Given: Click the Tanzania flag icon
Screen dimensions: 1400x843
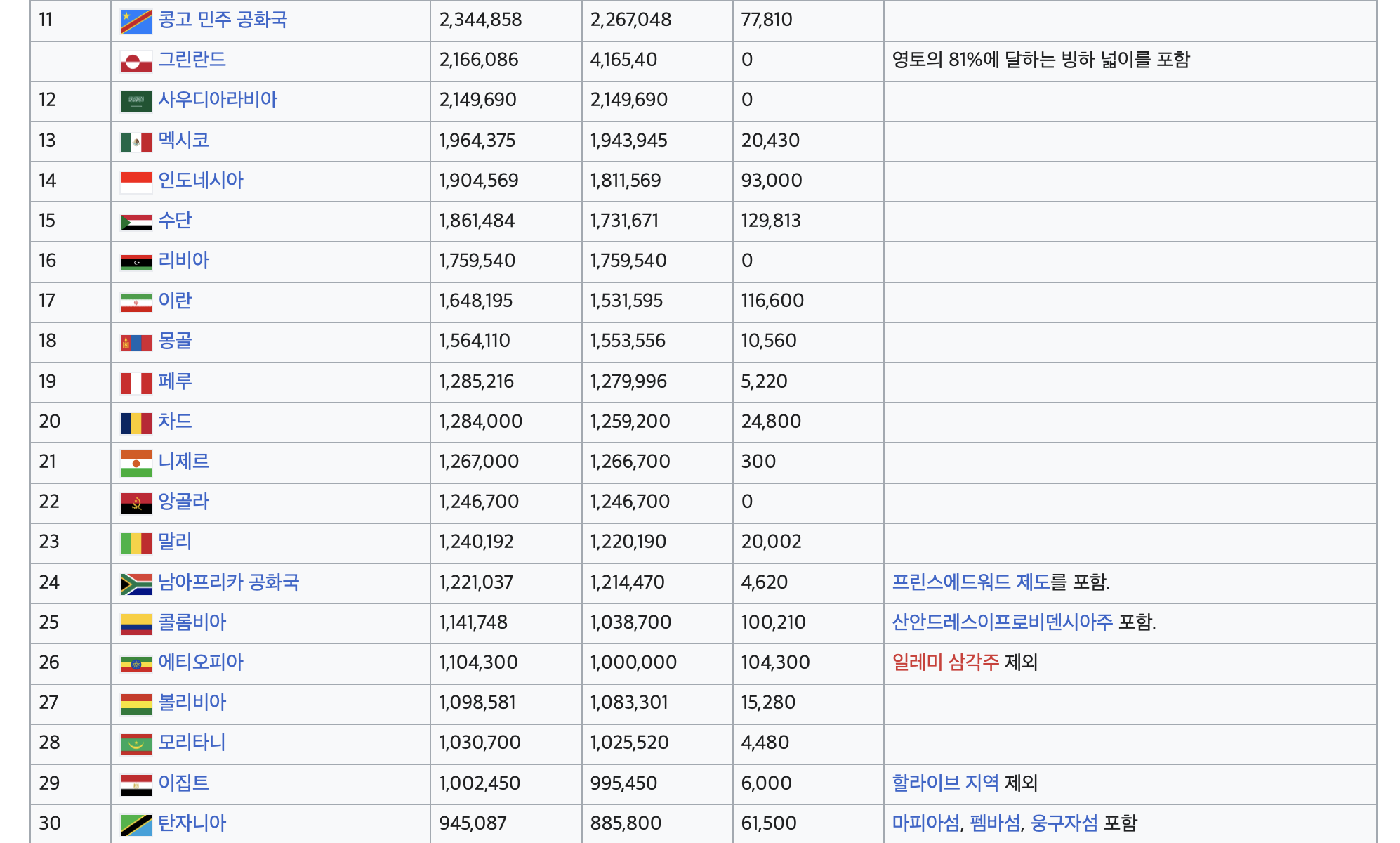Looking at the screenshot, I should (x=136, y=825).
